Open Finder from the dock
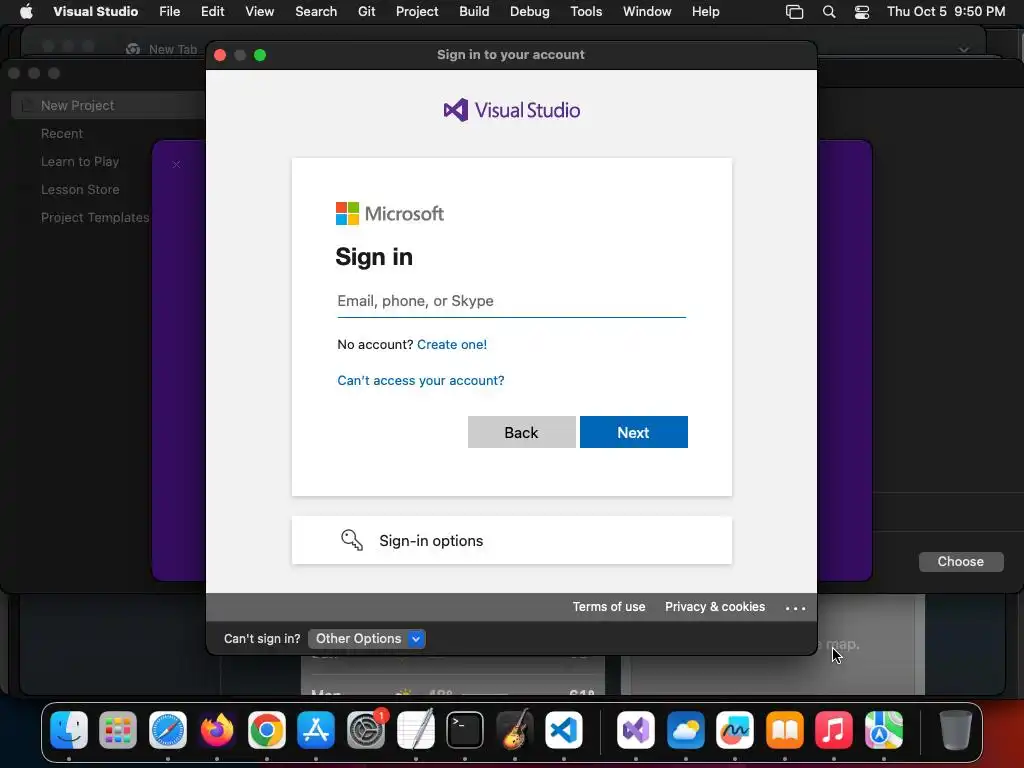This screenshot has width=1024, height=768. tap(69, 729)
